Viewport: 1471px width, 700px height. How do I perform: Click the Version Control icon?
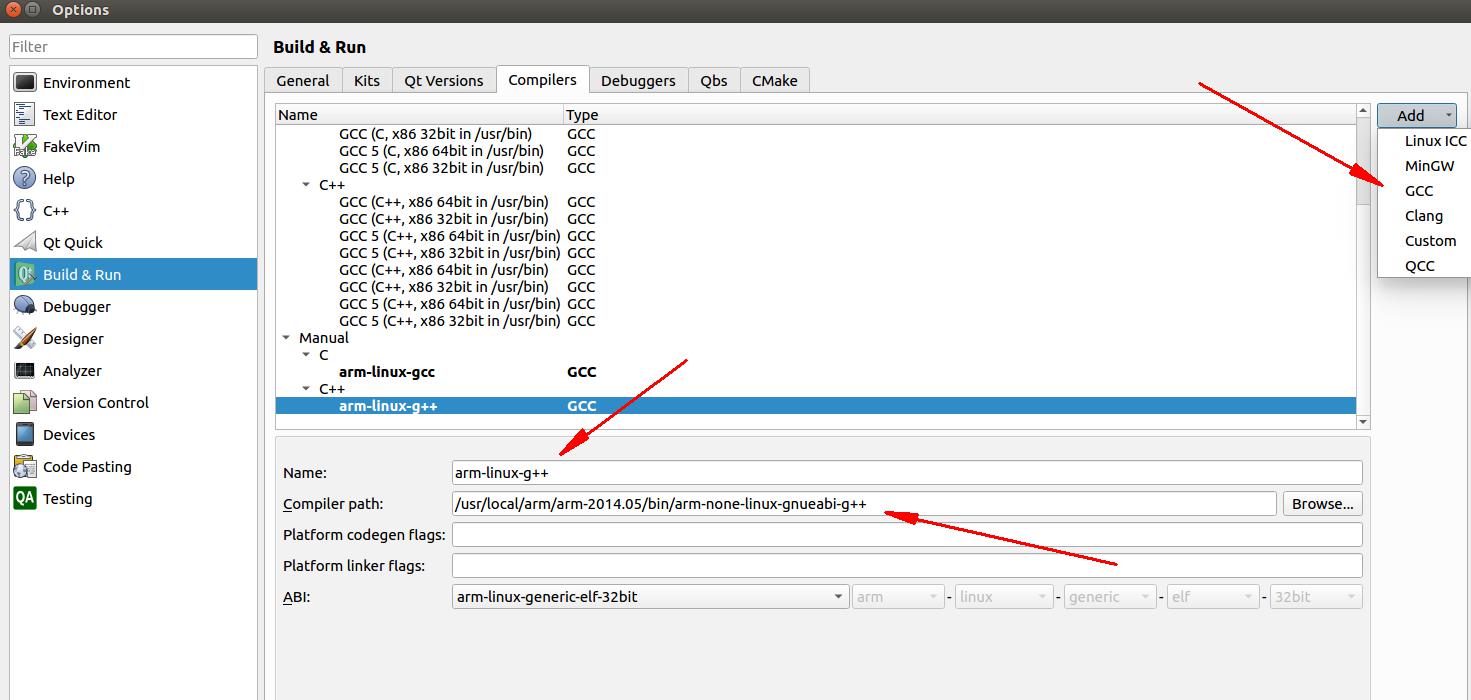click(x=25, y=403)
